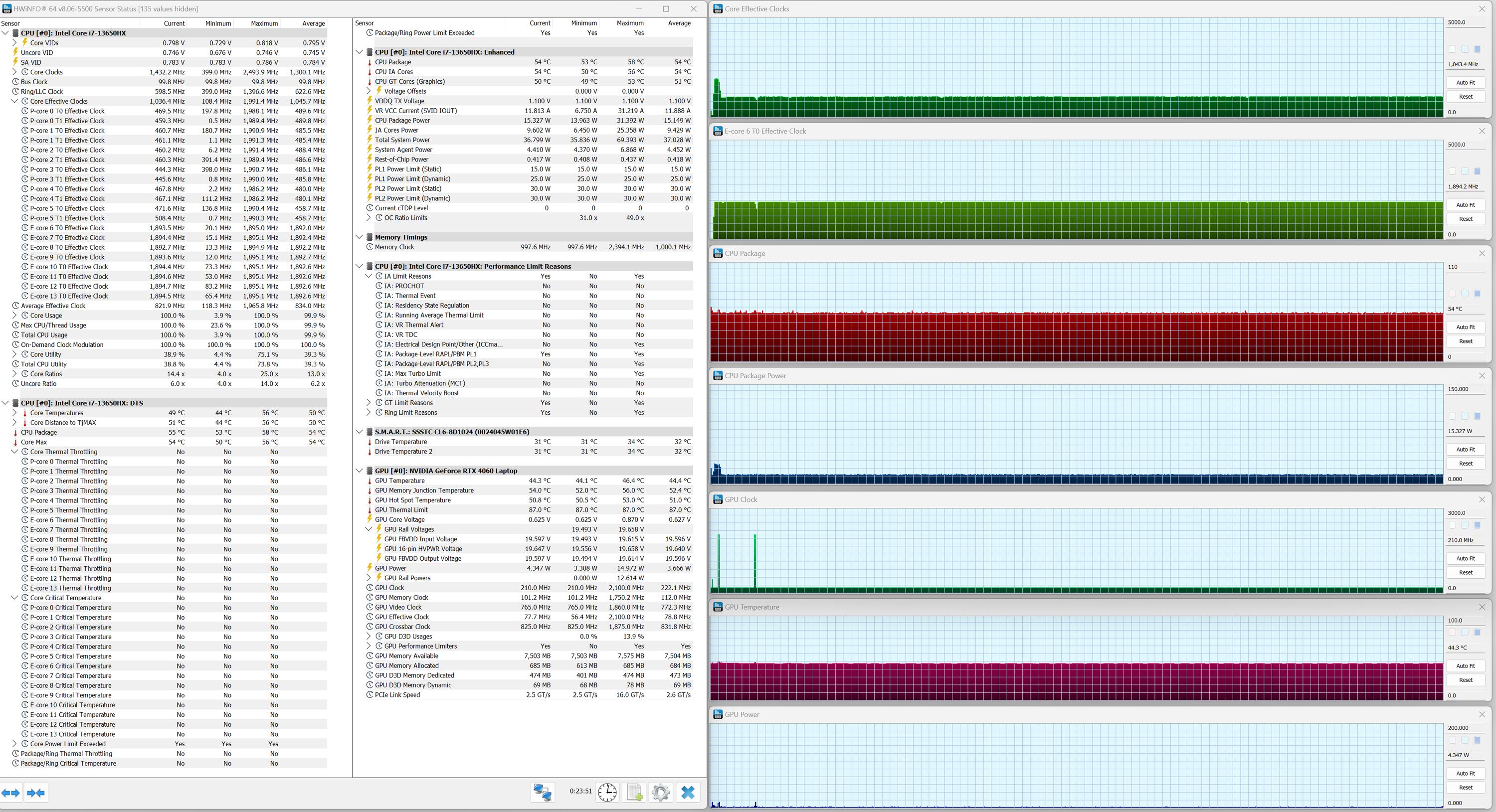
Task: Open sensor settings gear icon
Action: (x=660, y=792)
